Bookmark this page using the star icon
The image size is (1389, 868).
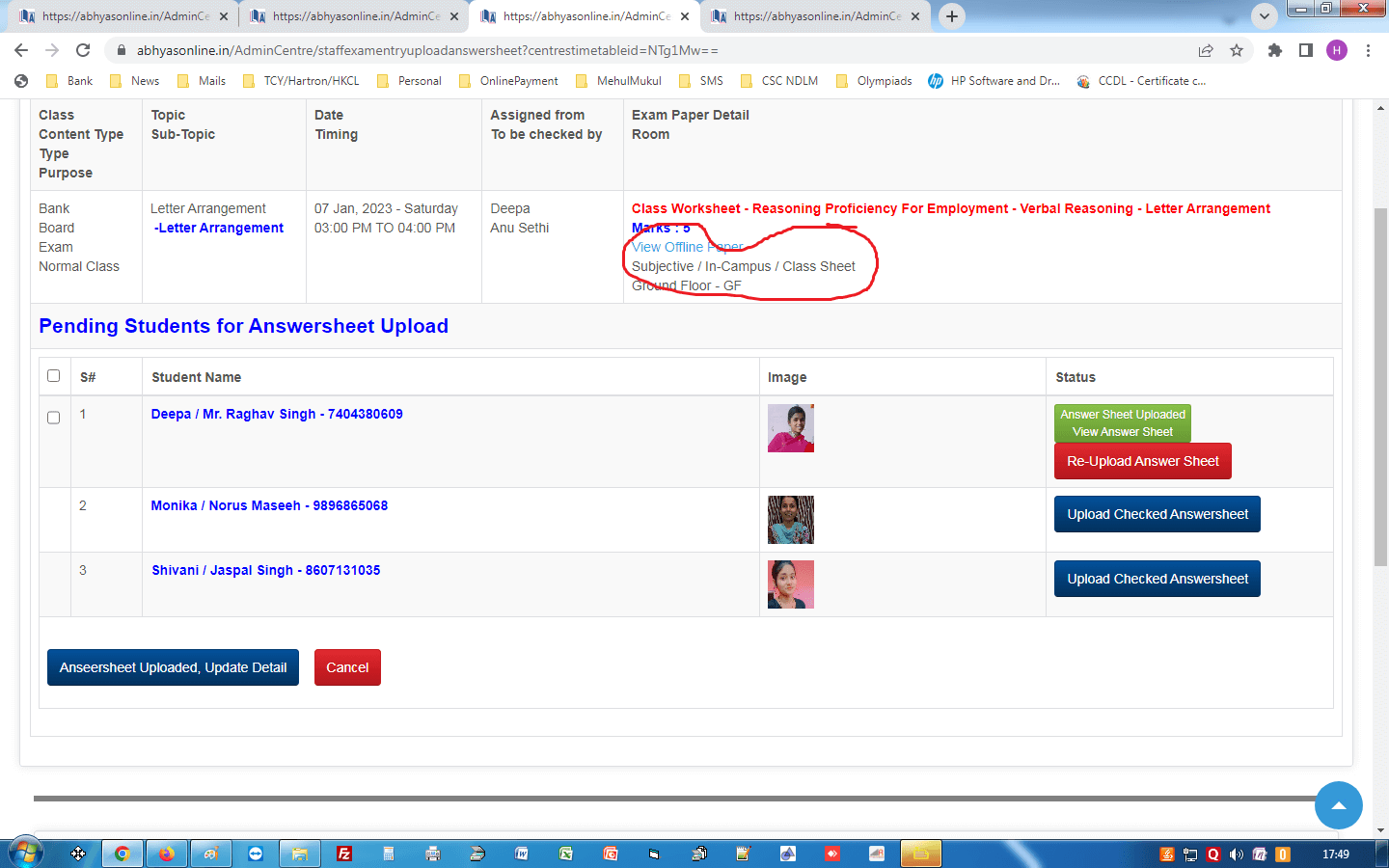(x=1237, y=50)
